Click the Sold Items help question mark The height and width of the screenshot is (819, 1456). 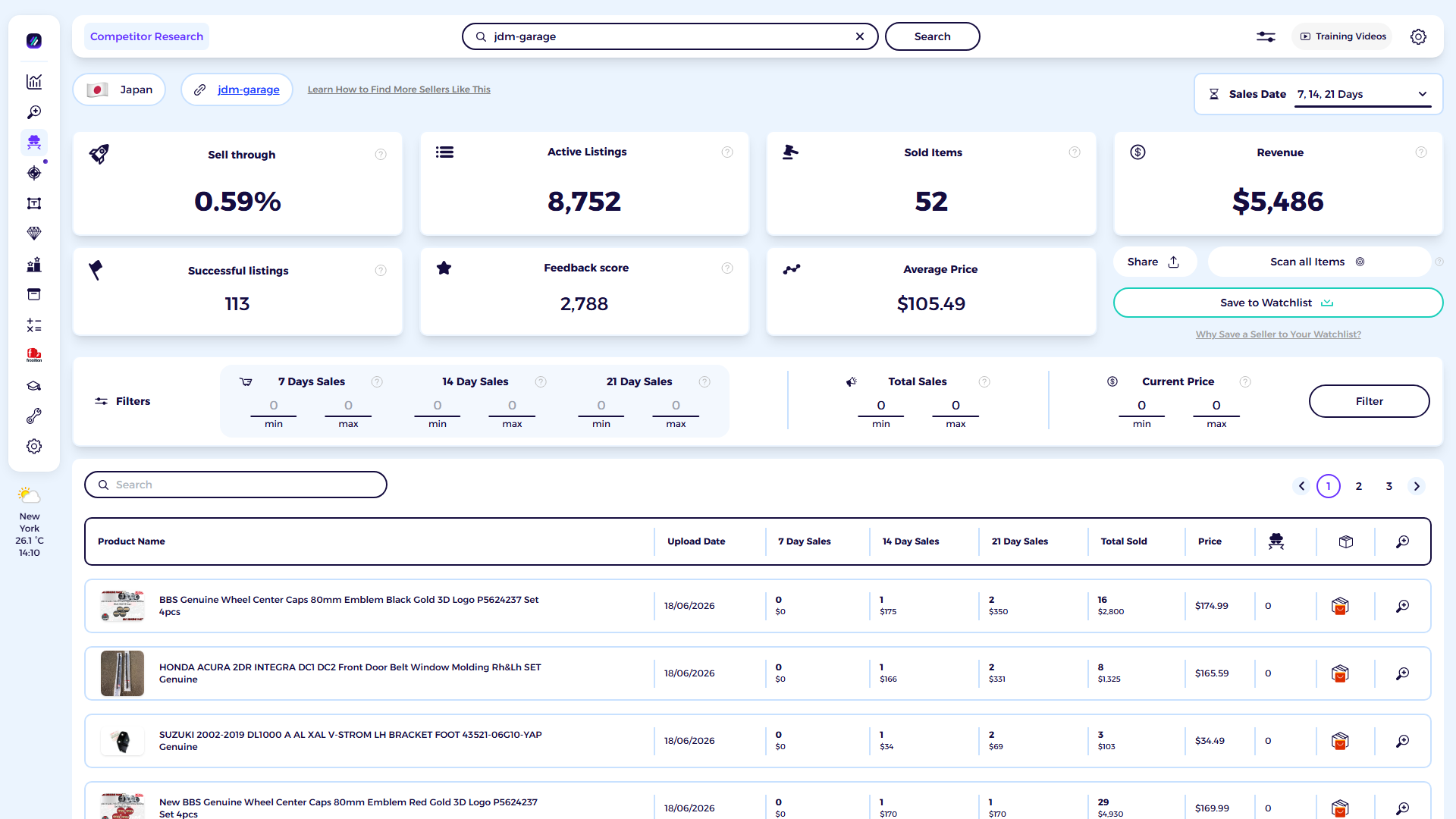click(x=1075, y=152)
